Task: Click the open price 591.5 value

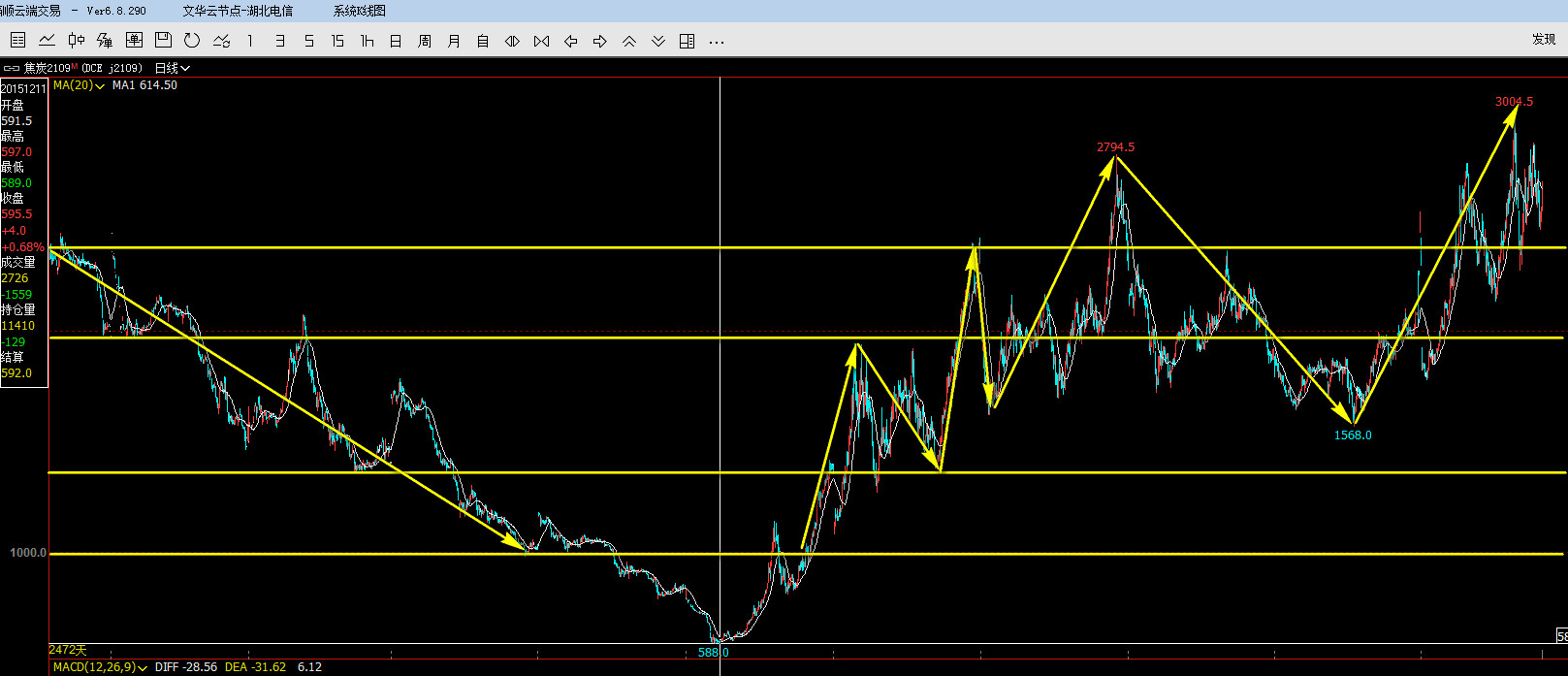Action: click(x=16, y=121)
